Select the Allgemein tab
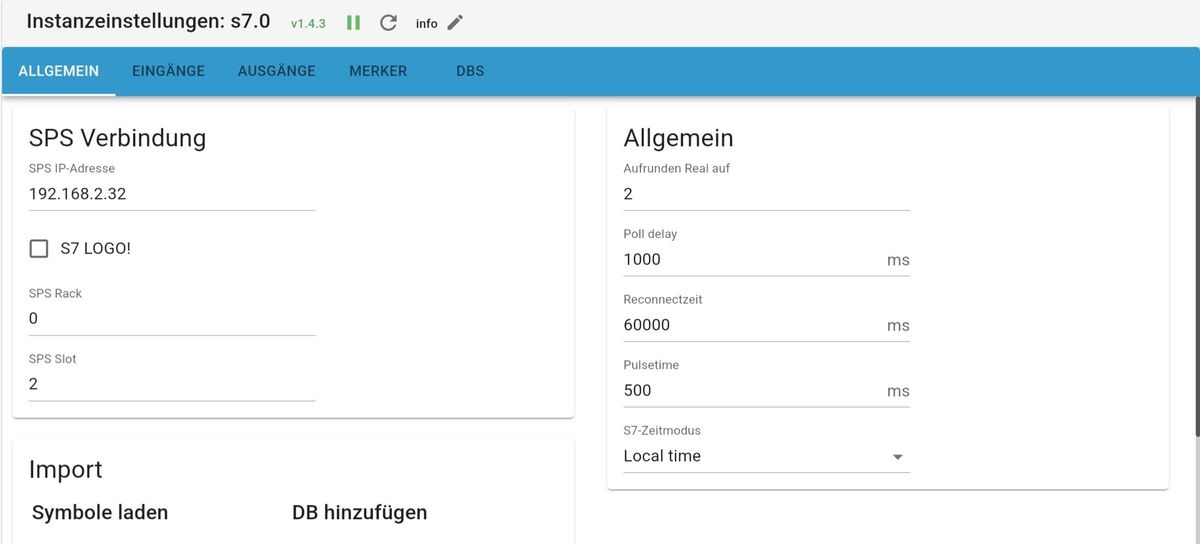The height and width of the screenshot is (544, 1200). pos(58,71)
